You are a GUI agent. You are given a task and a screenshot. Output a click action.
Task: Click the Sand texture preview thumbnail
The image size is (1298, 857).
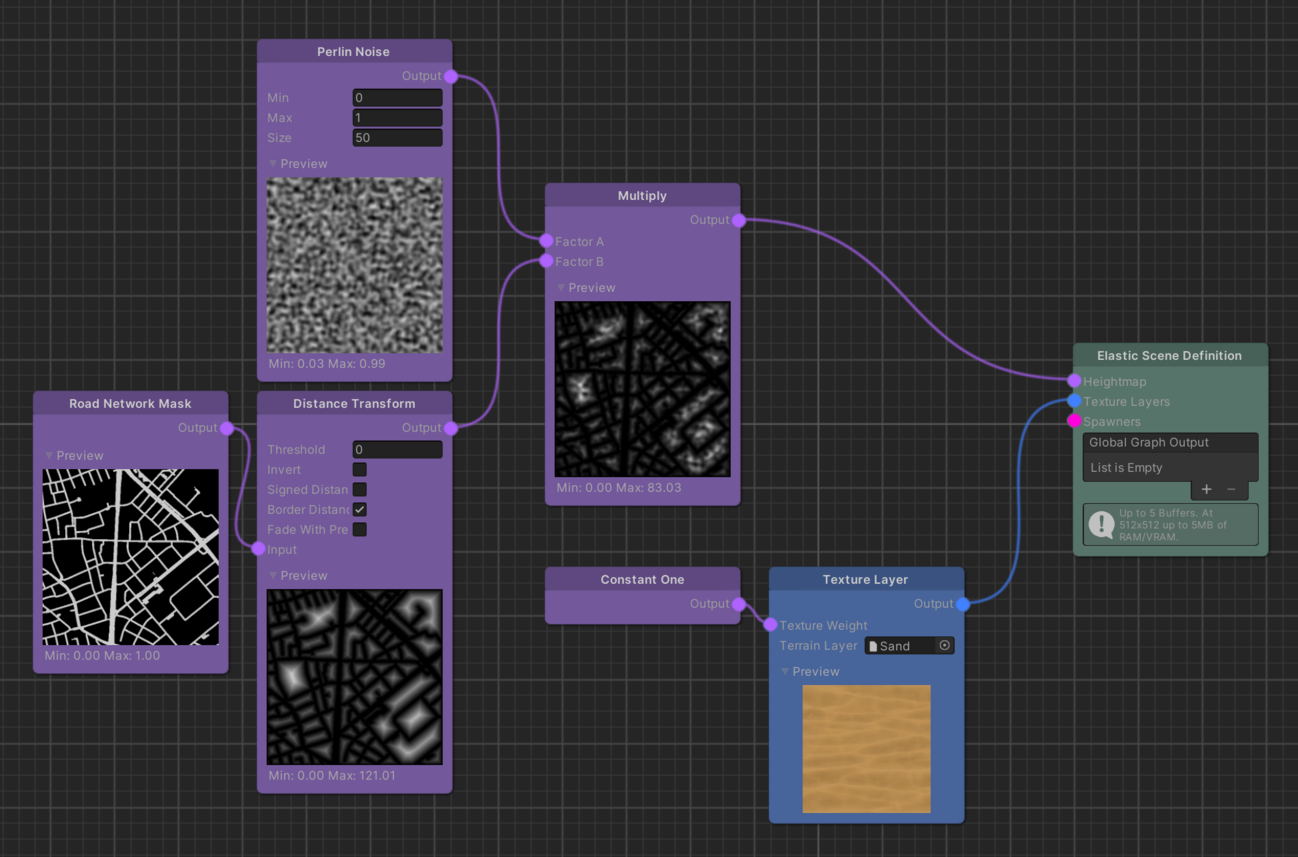(866, 748)
